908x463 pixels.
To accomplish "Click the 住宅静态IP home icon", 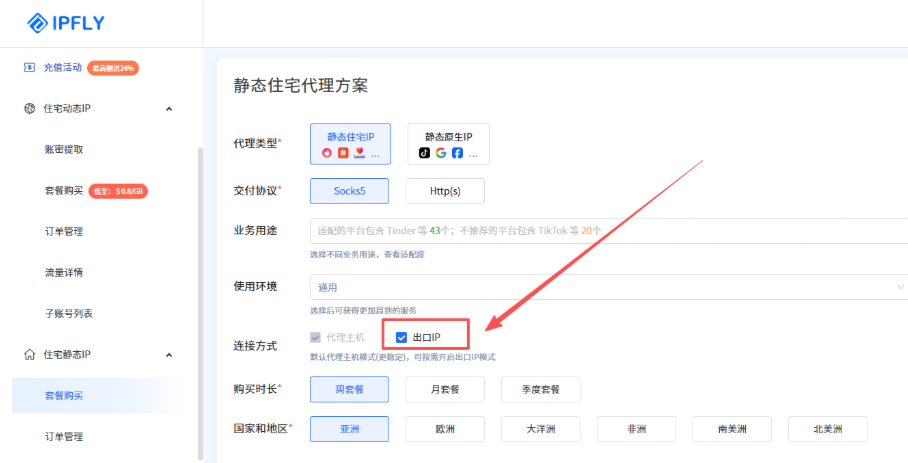I will (x=30, y=354).
